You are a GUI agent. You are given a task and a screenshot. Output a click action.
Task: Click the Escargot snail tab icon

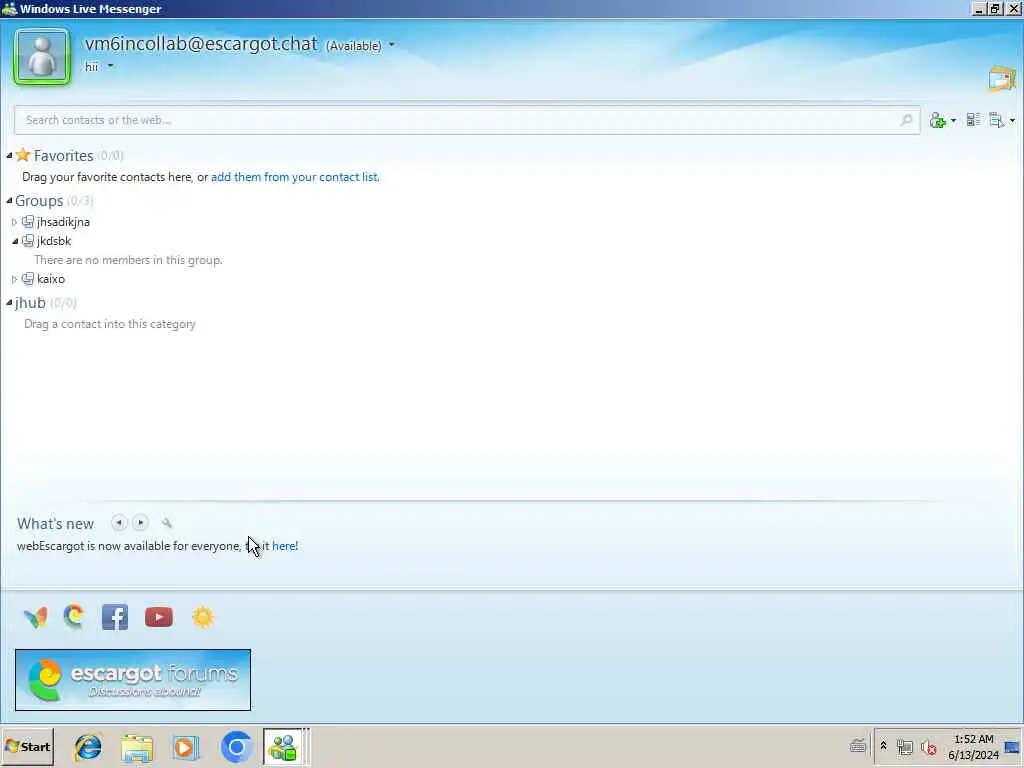point(74,616)
